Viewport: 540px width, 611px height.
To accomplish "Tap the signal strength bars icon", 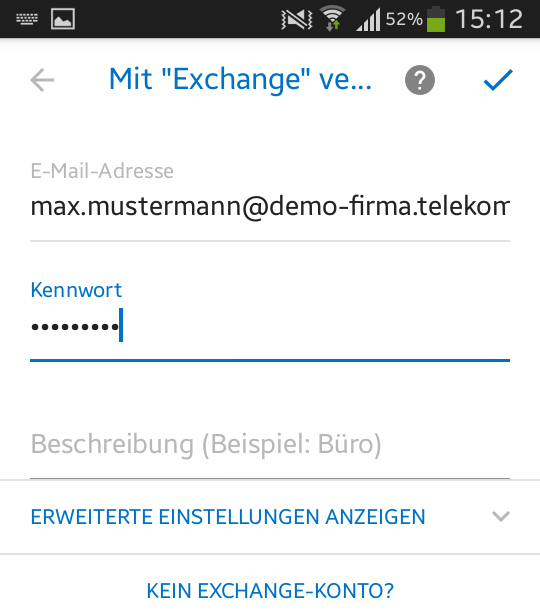I will coord(368,20).
